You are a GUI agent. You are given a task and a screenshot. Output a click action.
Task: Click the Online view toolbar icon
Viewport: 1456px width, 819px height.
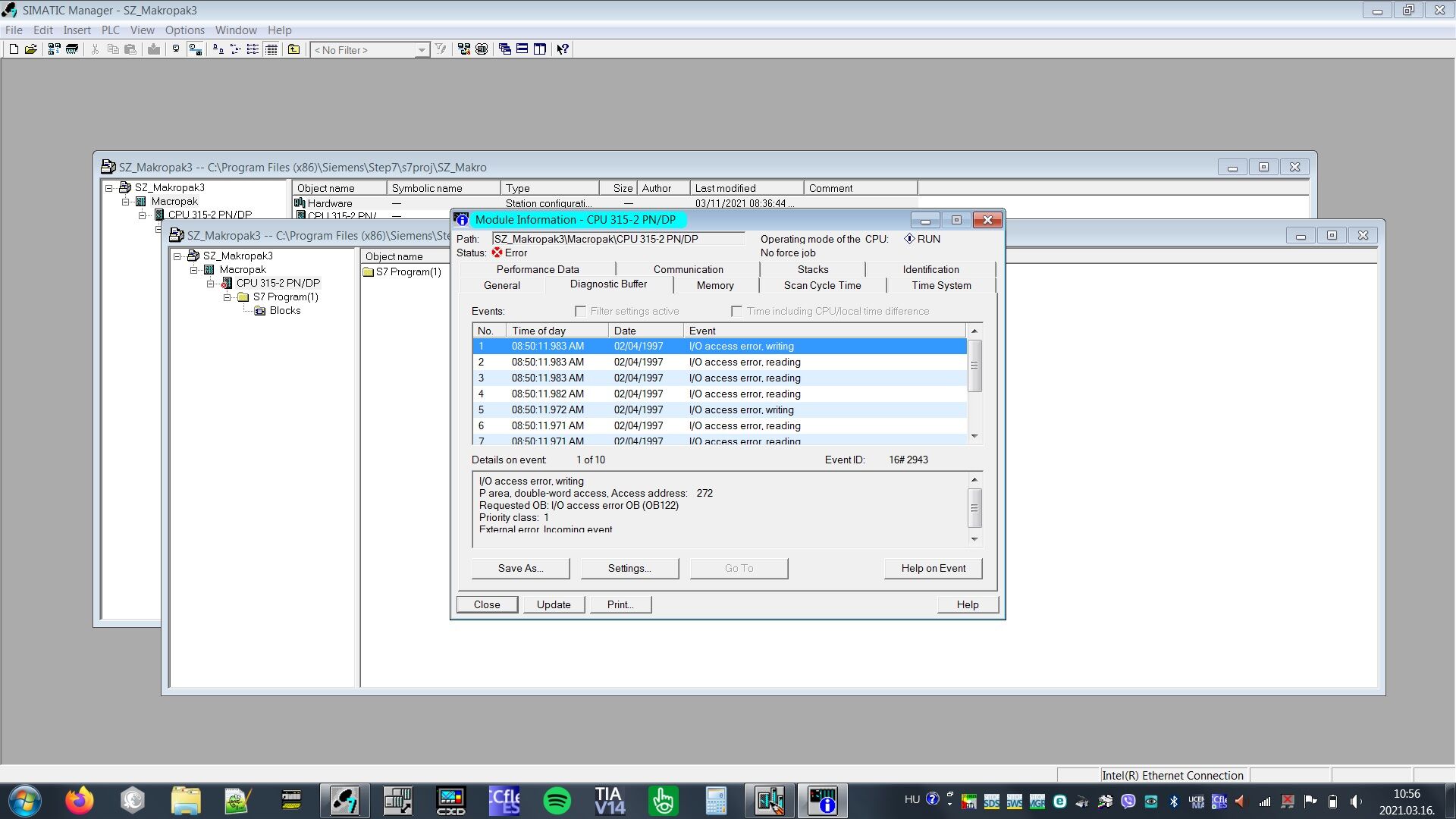pyautogui.click(x=195, y=49)
